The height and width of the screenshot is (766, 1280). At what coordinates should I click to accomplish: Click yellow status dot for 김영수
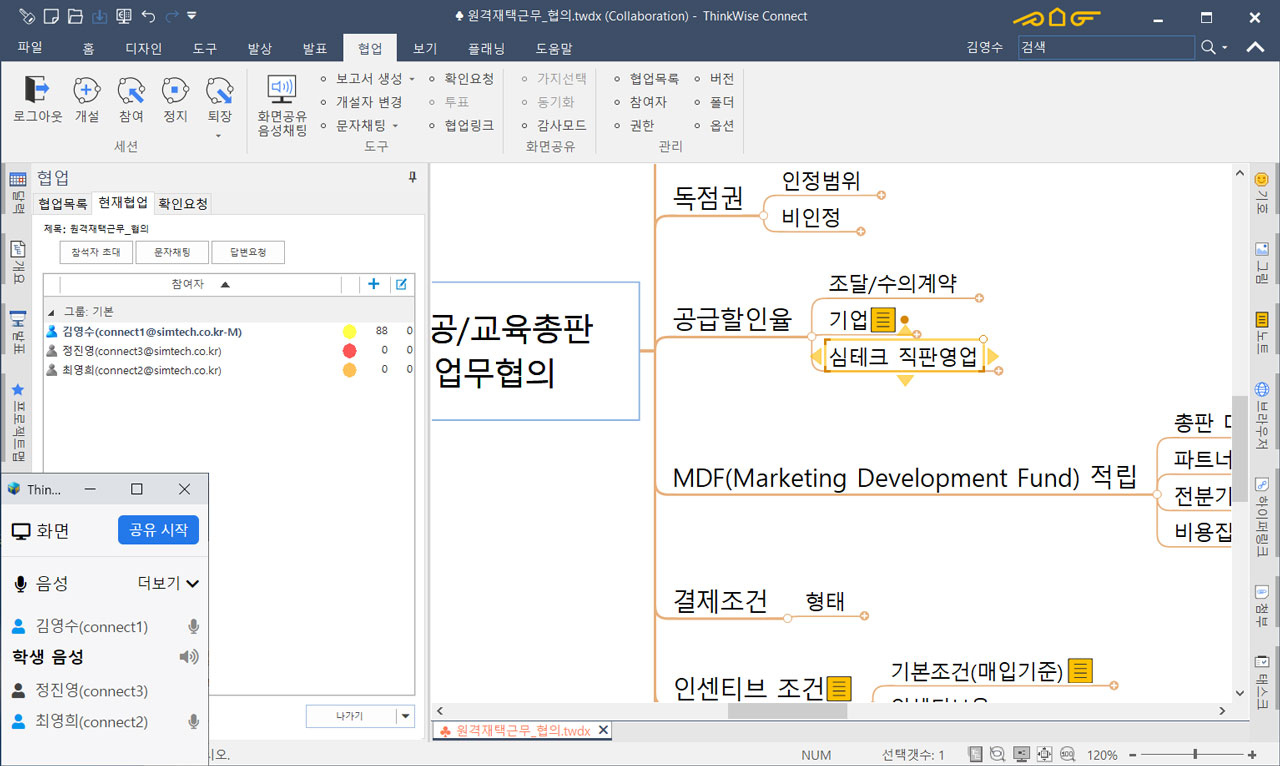click(350, 331)
